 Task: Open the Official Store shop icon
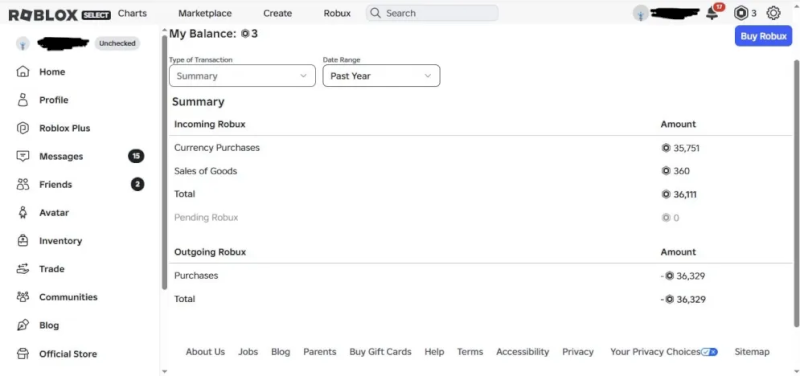(x=22, y=354)
